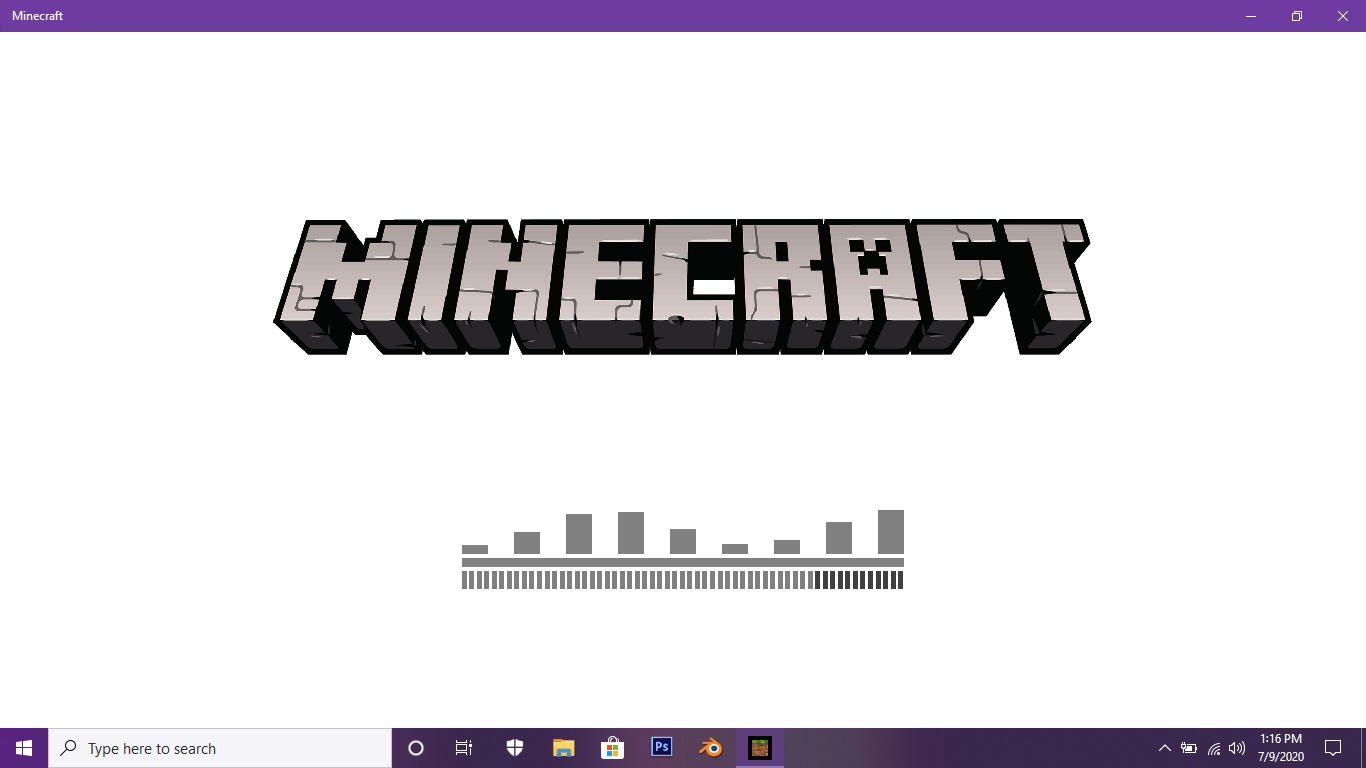This screenshot has width=1366, height=768.
Task: Open the Wi-Fi network flyout
Action: [1213, 748]
